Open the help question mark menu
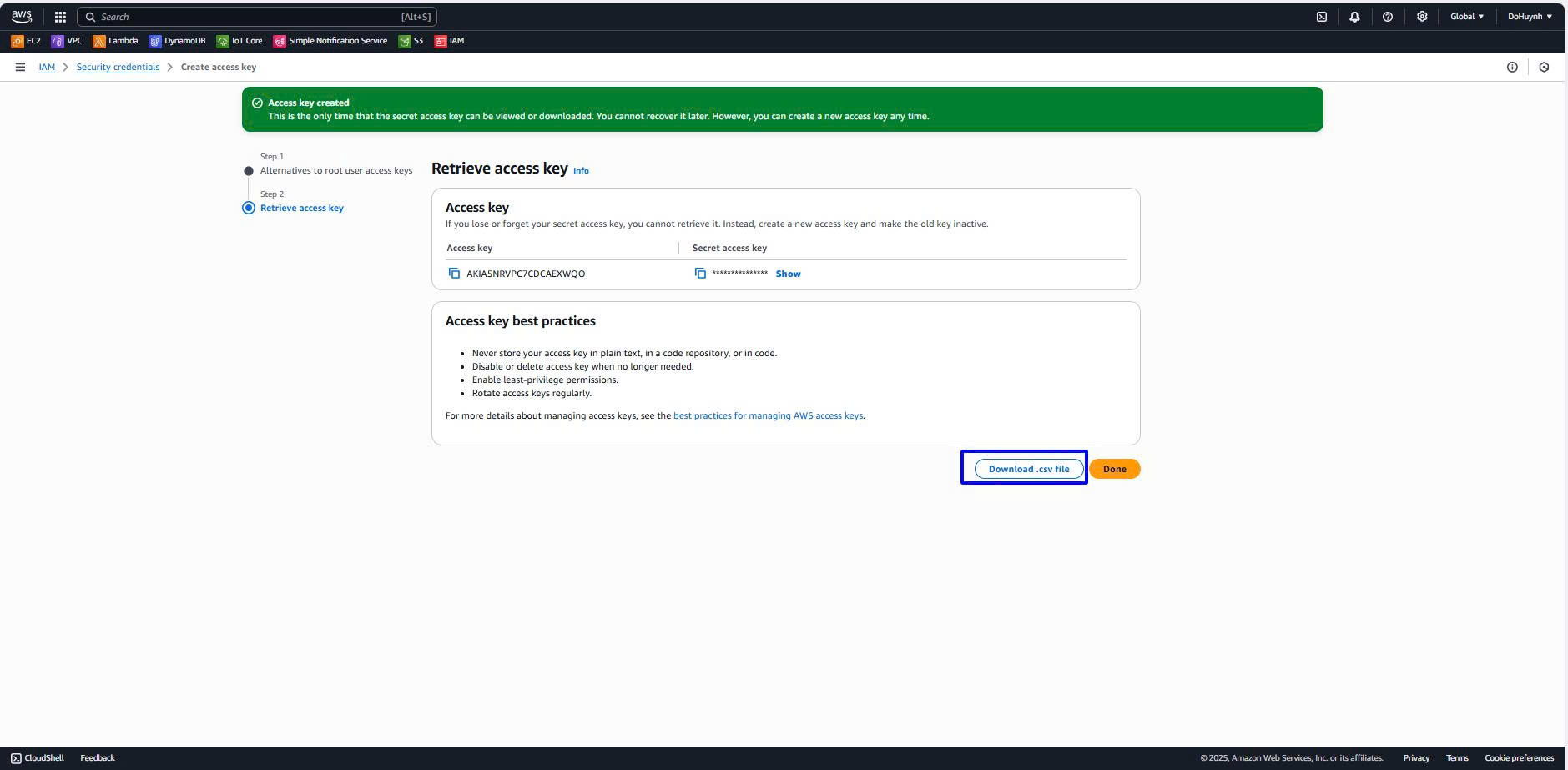This screenshot has height=770, width=1568. 1387,17
